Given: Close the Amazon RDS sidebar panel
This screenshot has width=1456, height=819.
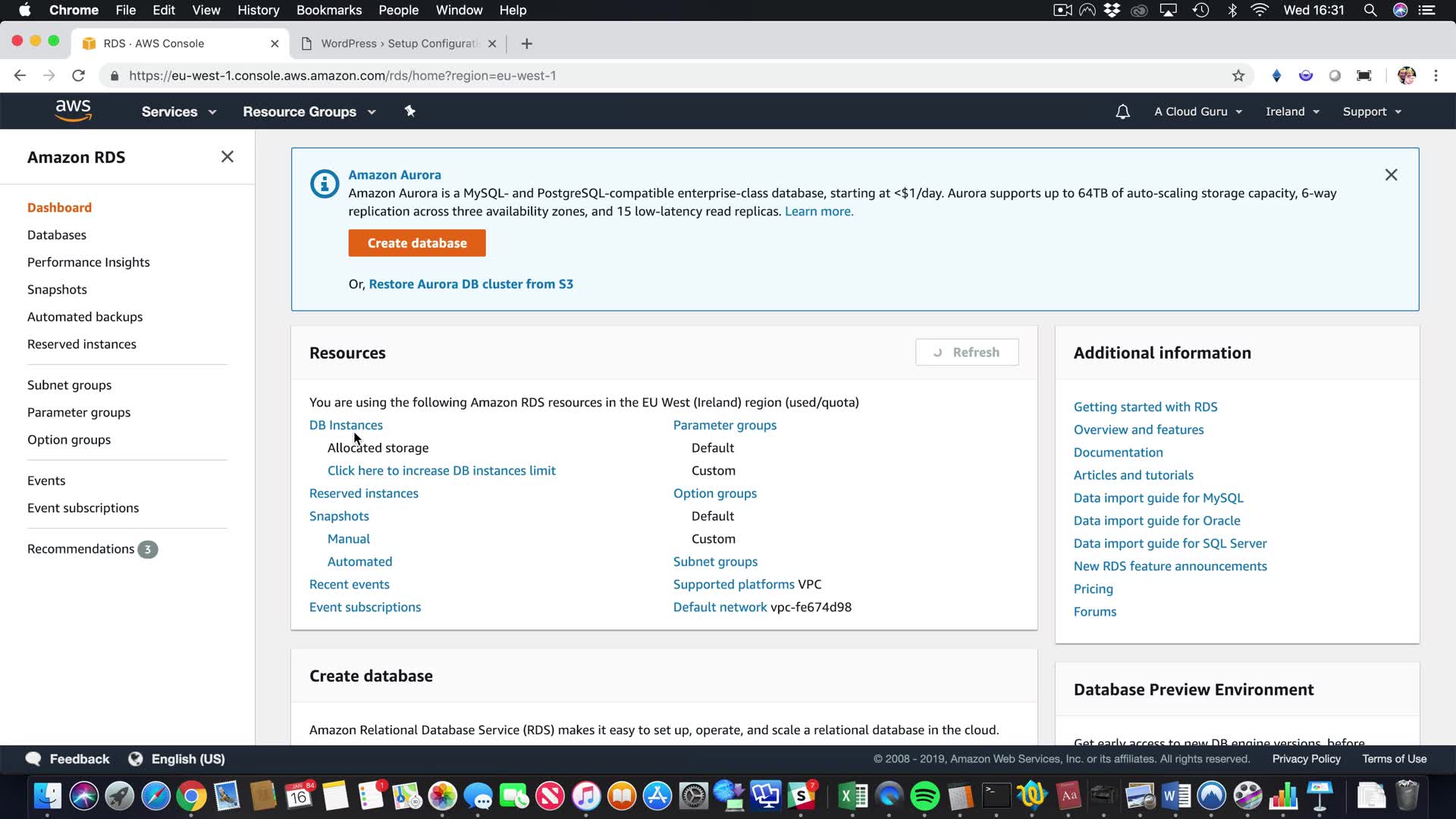Looking at the screenshot, I should 227,157.
